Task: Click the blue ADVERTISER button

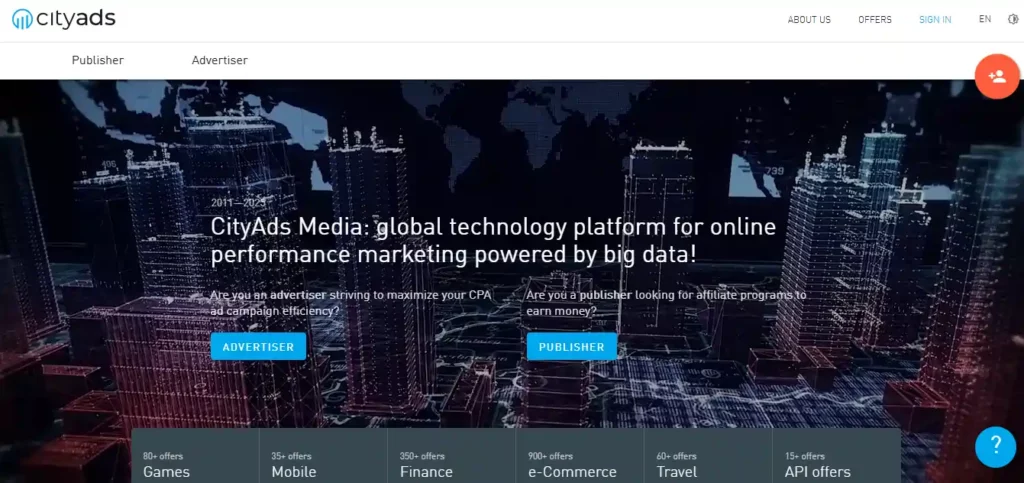Action: (x=258, y=347)
